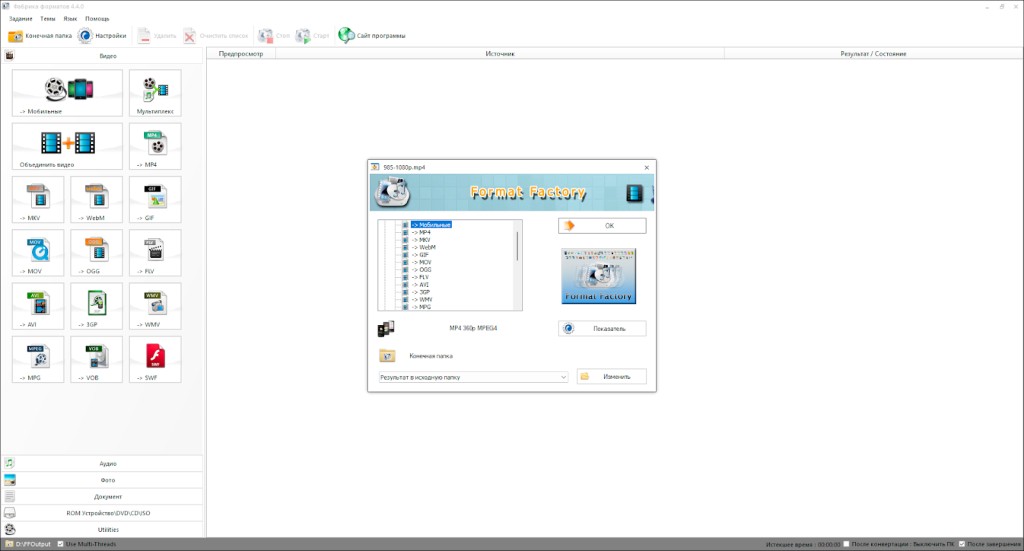Expand the Аудио category

pos(103,464)
